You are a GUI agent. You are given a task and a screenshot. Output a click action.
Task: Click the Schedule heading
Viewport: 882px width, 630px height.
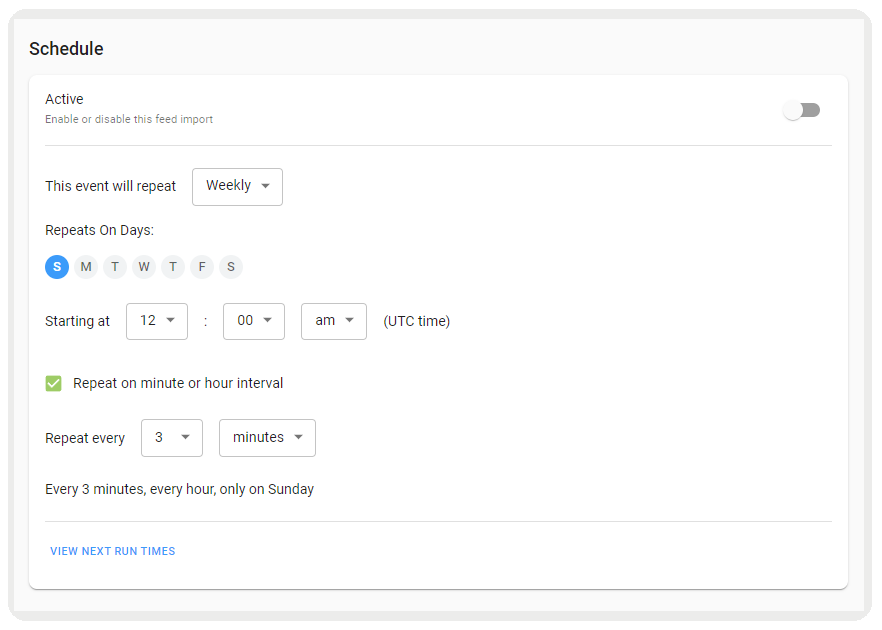point(66,49)
